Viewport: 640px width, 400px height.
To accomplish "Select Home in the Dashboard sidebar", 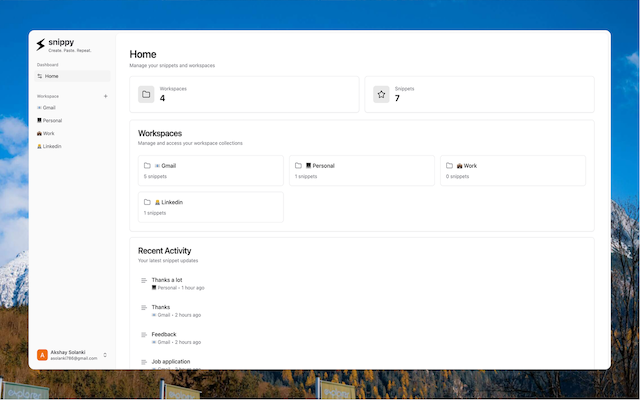I will pyautogui.click(x=72, y=76).
